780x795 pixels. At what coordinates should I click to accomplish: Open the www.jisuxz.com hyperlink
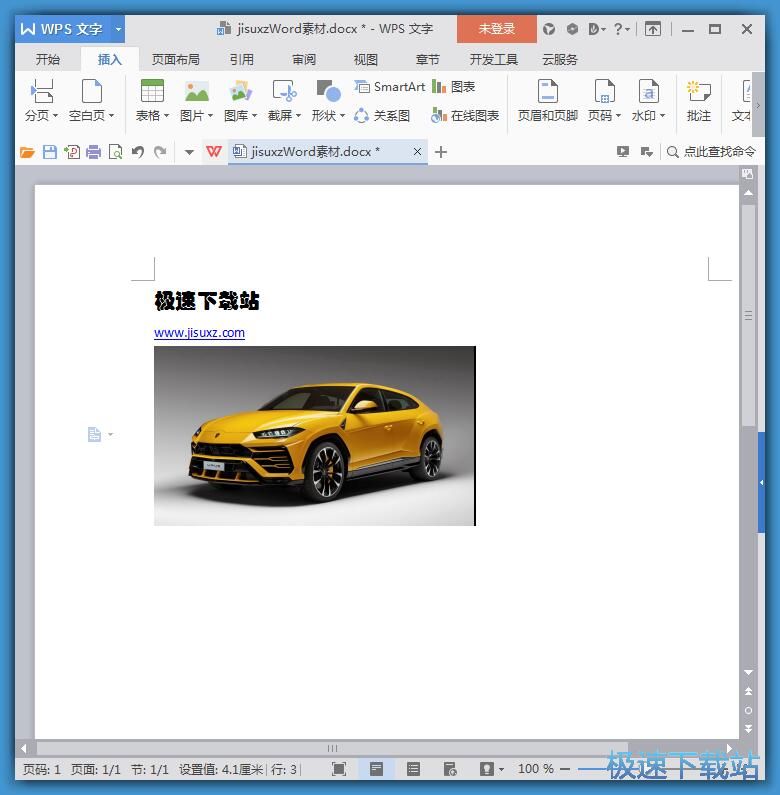(x=199, y=333)
